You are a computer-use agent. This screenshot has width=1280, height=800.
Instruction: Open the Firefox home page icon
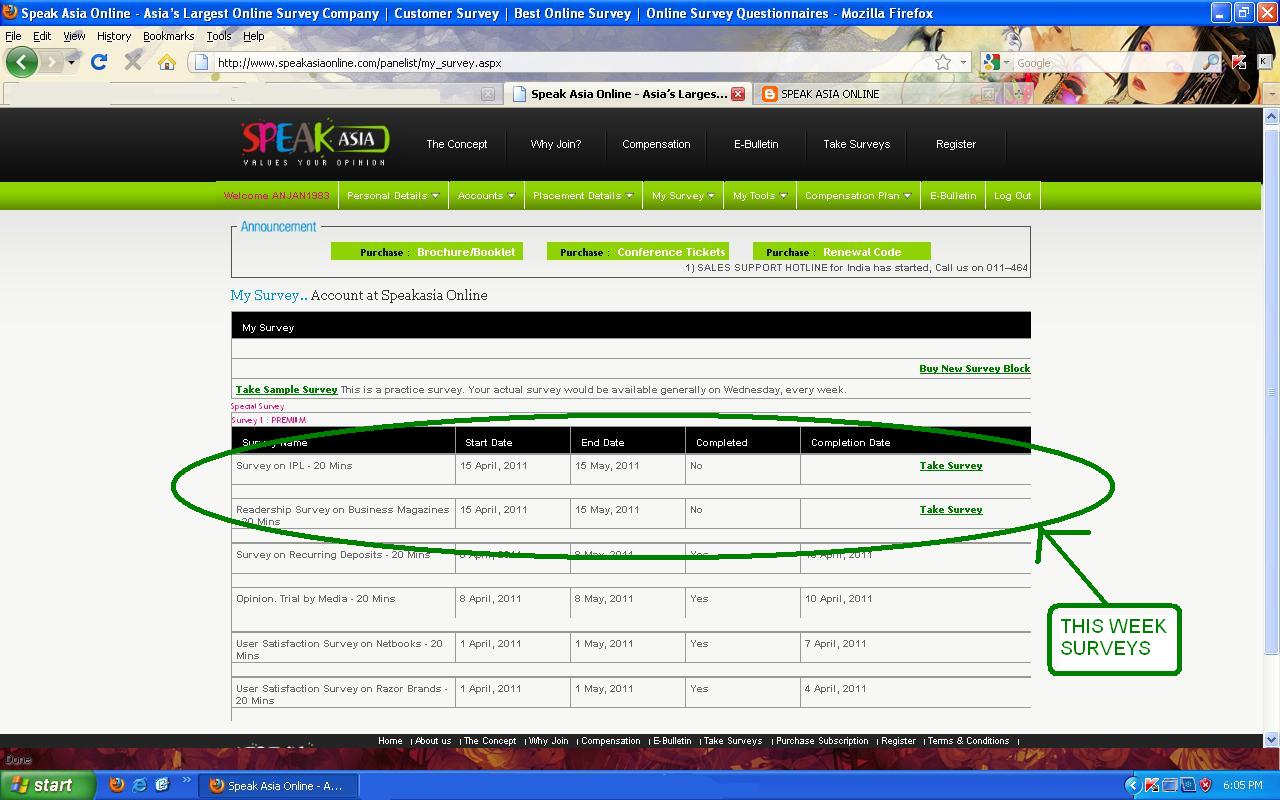click(167, 62)
